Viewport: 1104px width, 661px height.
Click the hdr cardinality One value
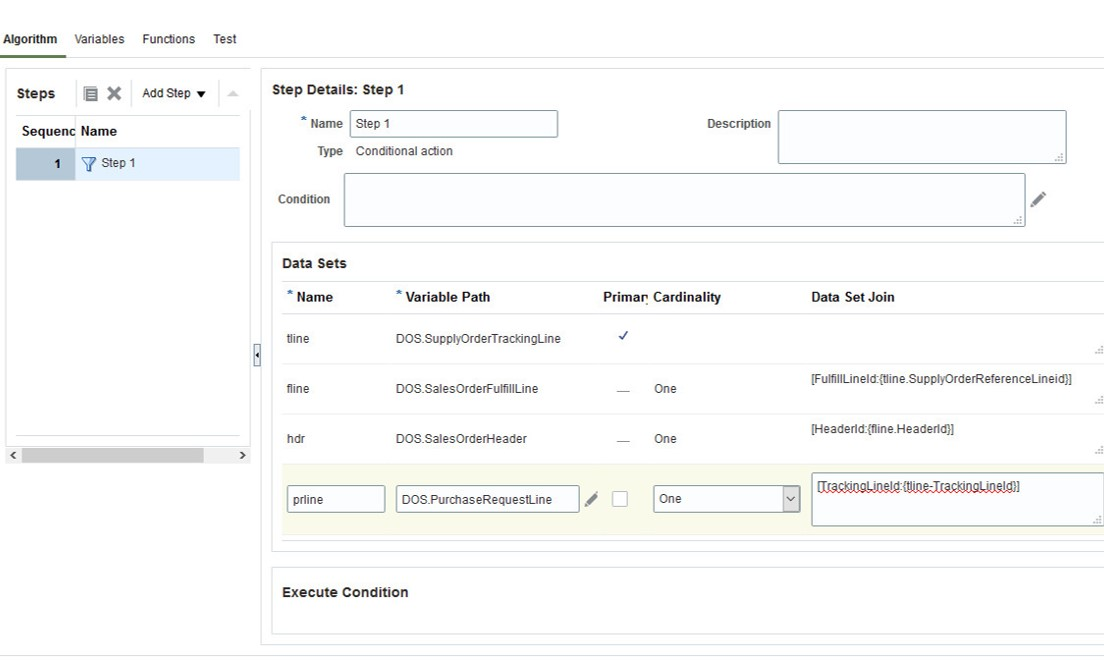pyautogui.click(x=665, y=439)
